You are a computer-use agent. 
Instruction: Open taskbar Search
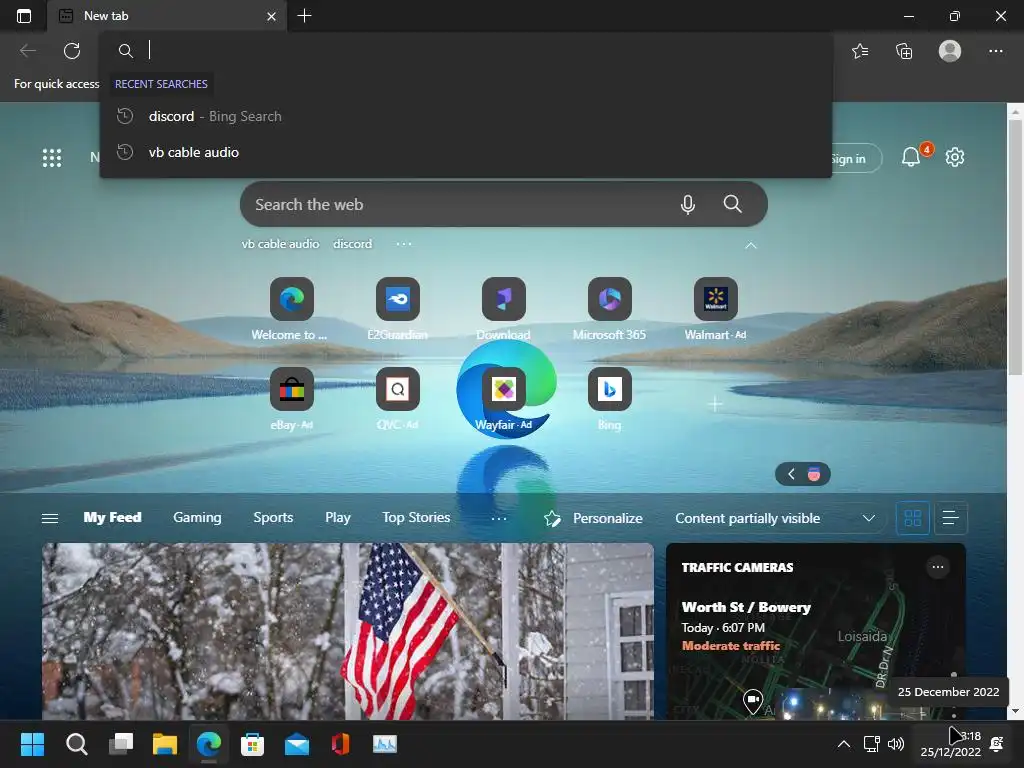click(x=76, y=744)
